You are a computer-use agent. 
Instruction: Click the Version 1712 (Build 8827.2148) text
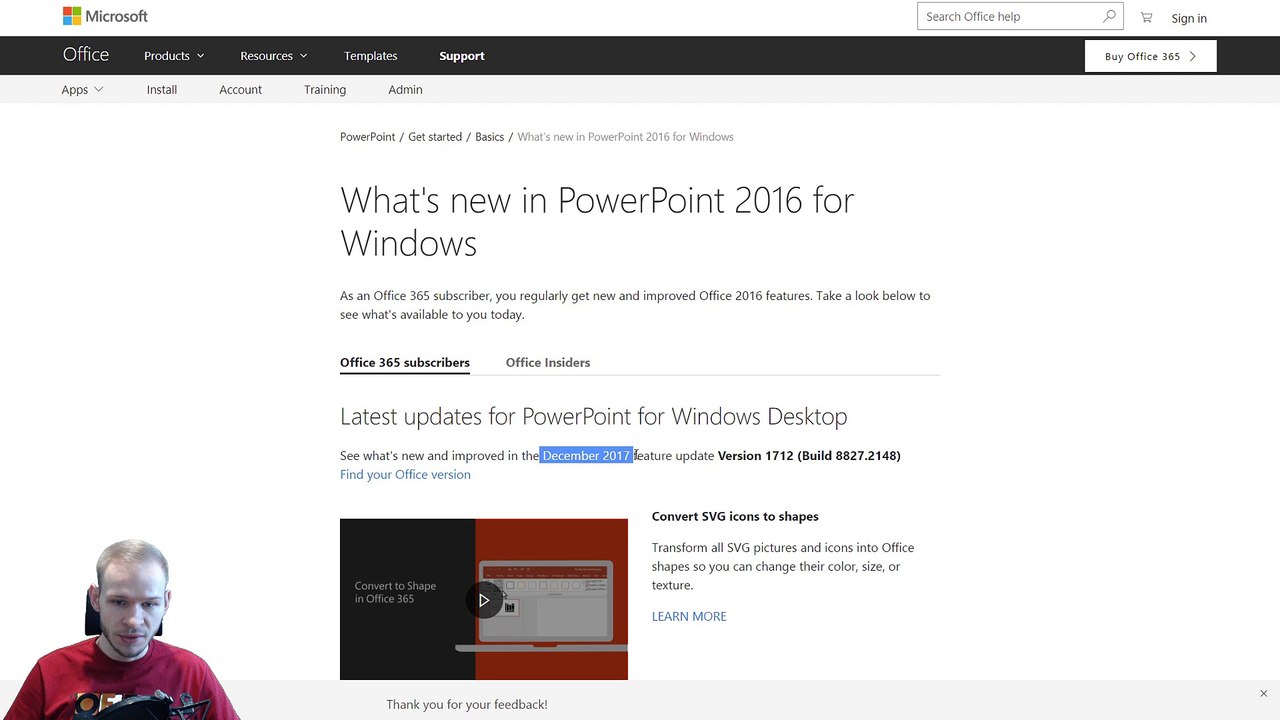tap(809, 456)
